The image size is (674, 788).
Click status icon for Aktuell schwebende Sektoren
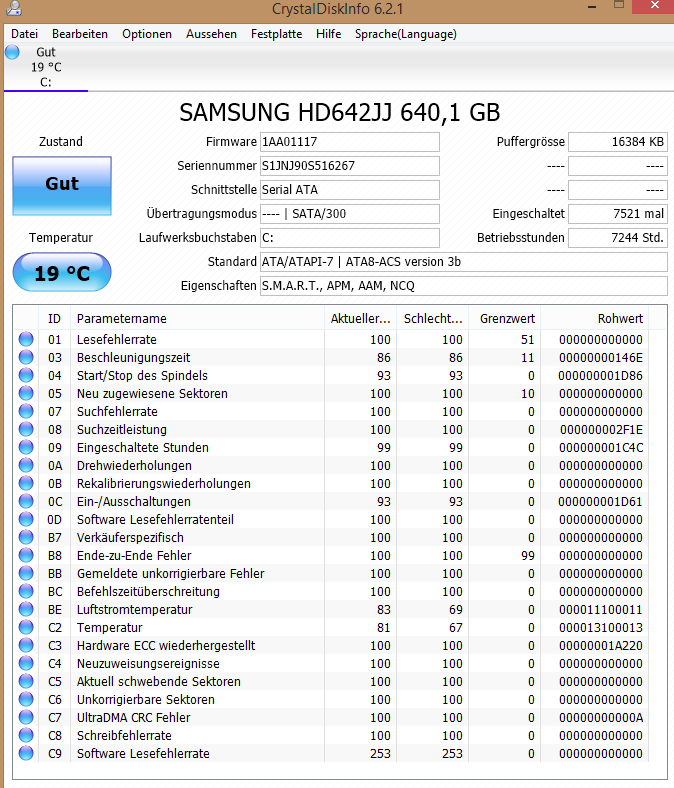(26, 681)
